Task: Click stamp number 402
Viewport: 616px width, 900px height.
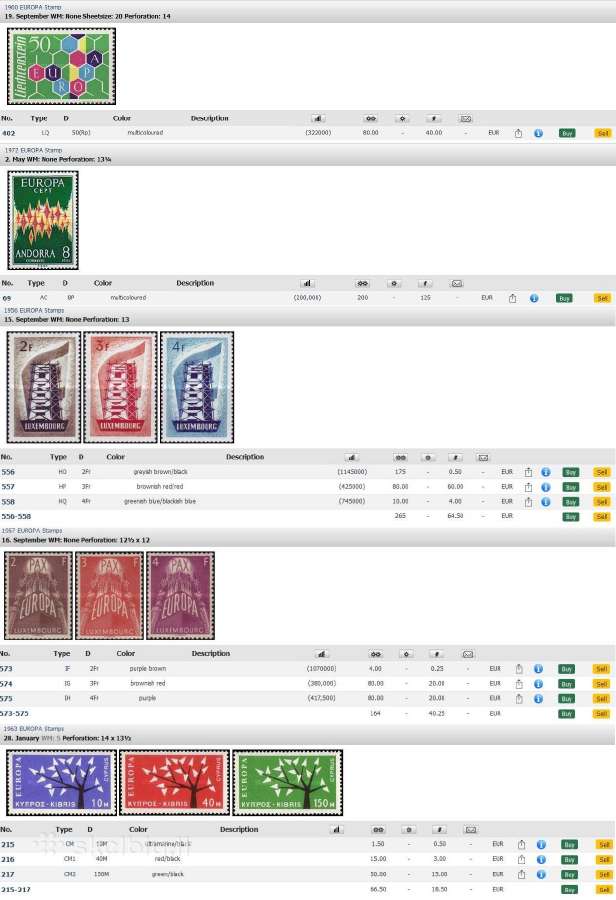Action: pyautogui.click(x=9, y=133)
